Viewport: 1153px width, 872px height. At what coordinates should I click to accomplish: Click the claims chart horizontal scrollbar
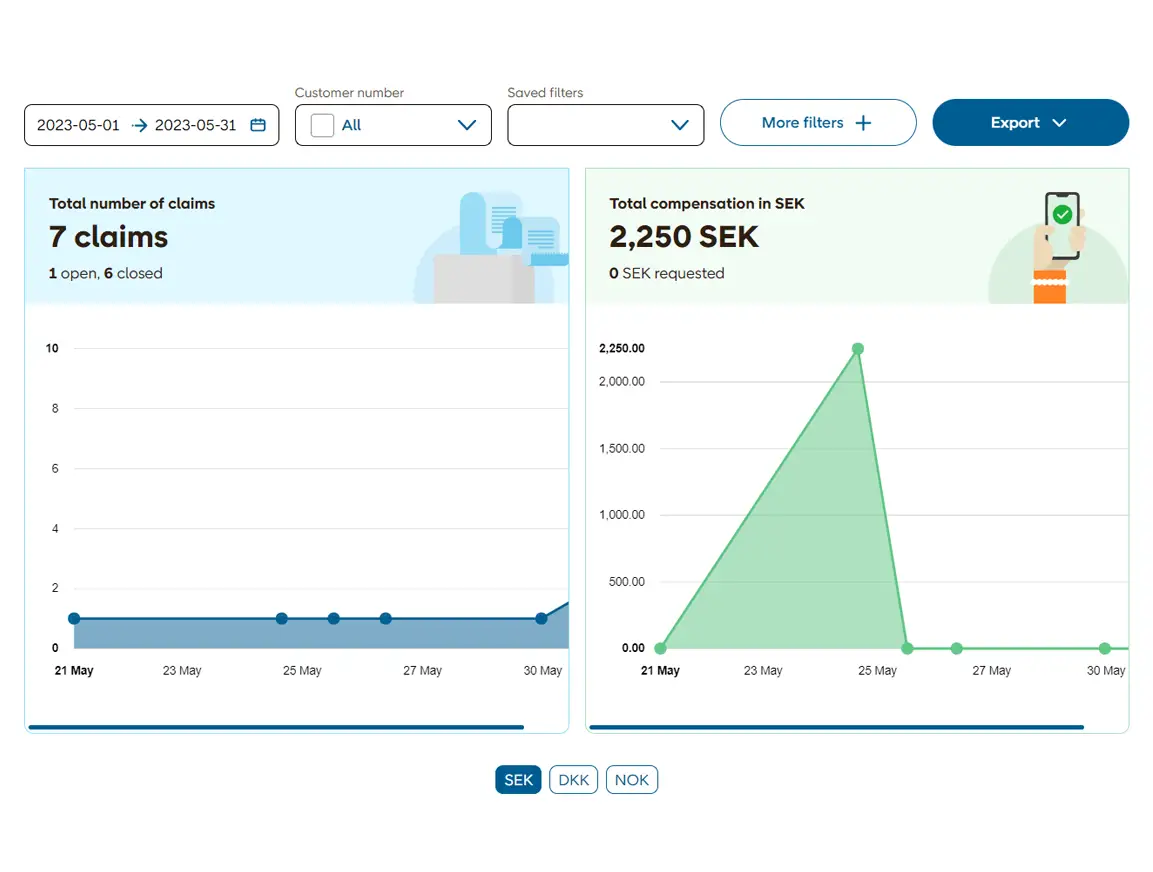[x=276, y=727]
